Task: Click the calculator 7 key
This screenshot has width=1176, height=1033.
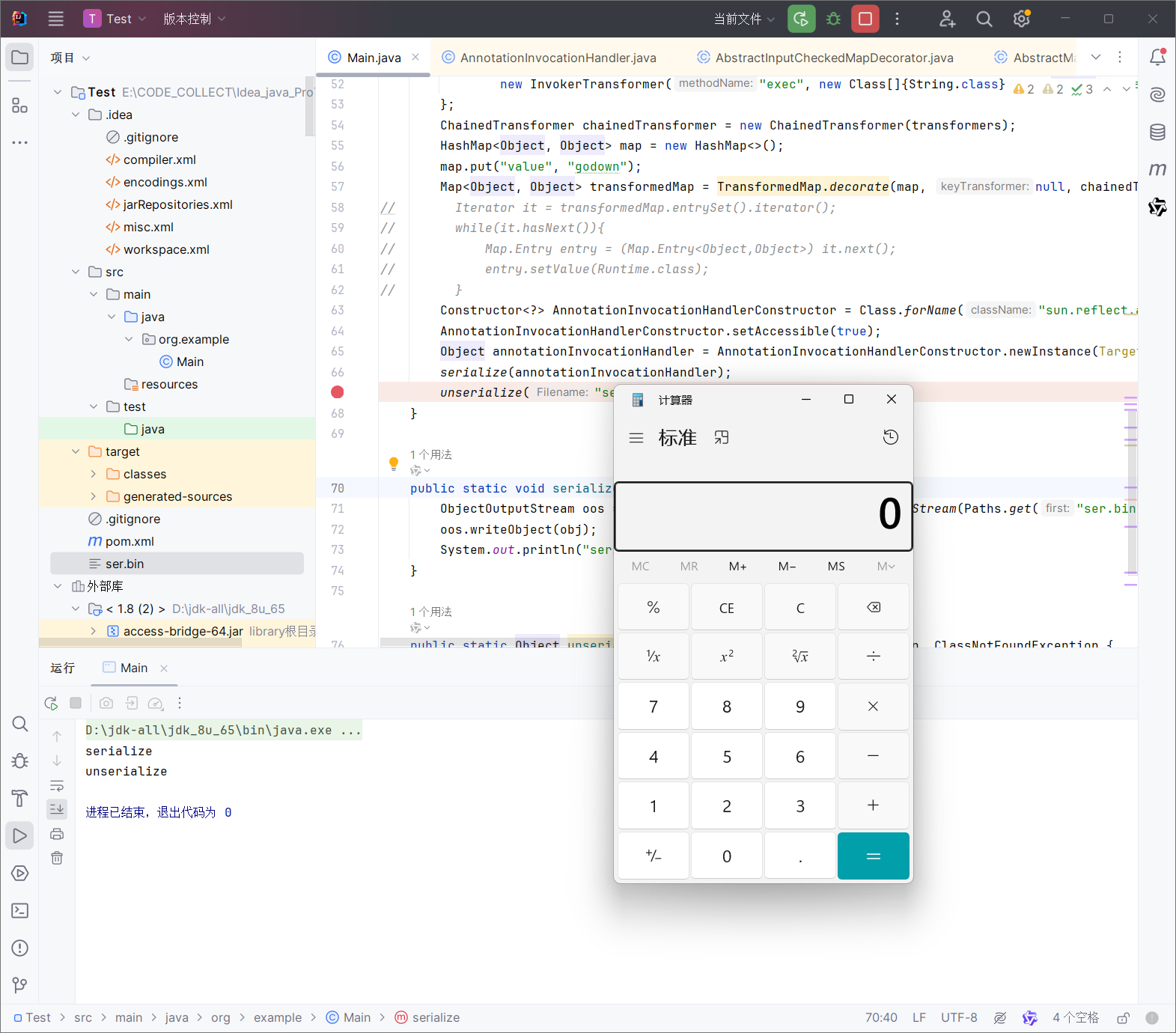Action: click(653, 707)
